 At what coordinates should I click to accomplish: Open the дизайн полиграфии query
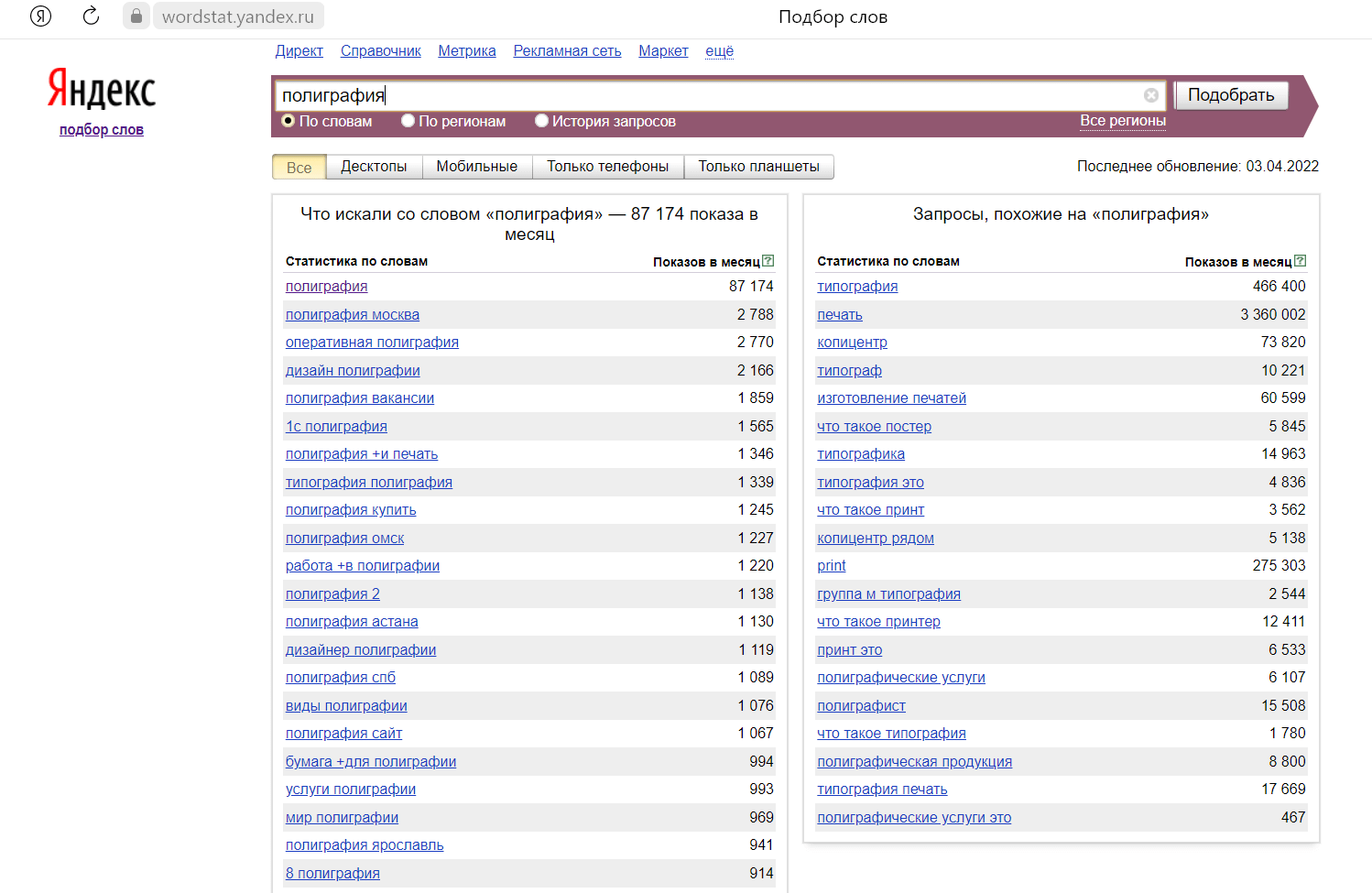click(353, 371)
